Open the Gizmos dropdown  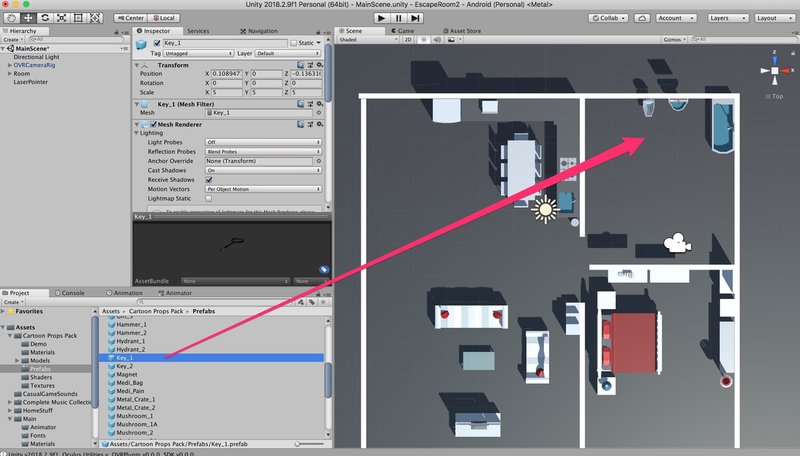674,39
